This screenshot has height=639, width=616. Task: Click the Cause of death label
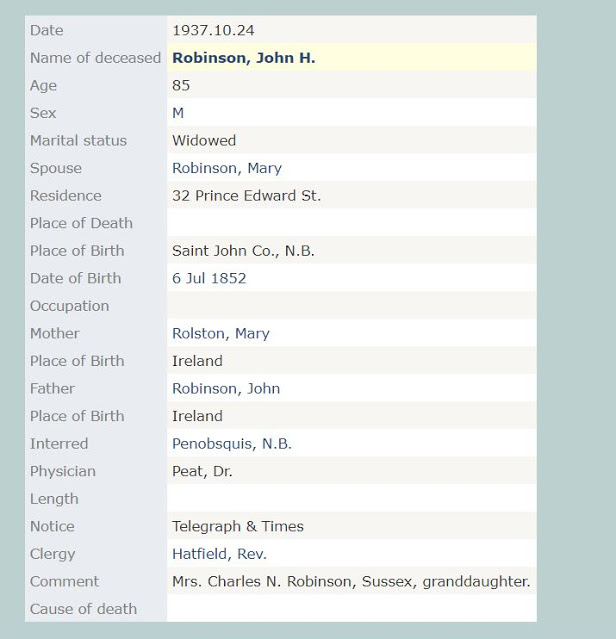click(83, 608)
